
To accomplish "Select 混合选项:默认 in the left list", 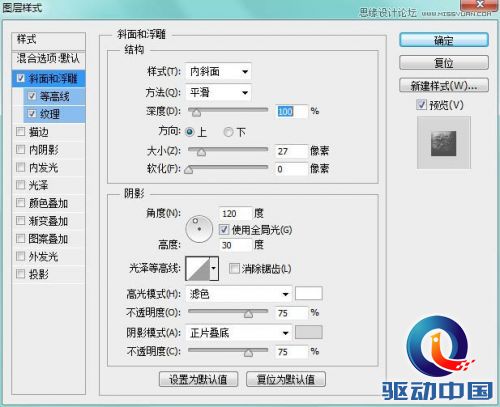I will [48, 59].
